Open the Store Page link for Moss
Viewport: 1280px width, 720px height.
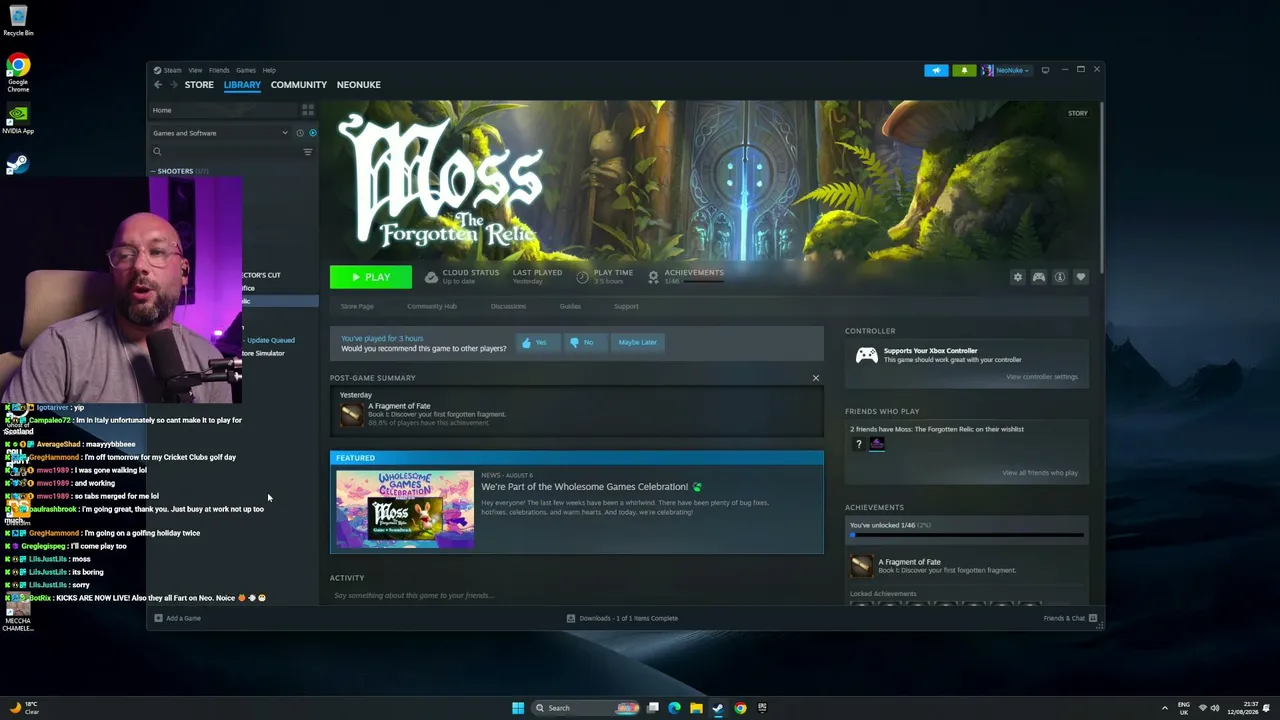click(x=357, y=306)
